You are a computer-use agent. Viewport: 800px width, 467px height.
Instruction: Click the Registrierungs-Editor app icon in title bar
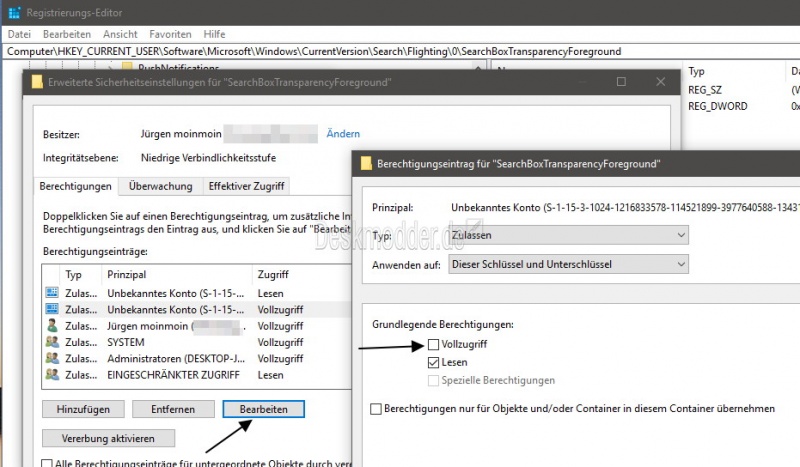click(x=14, y=13)
